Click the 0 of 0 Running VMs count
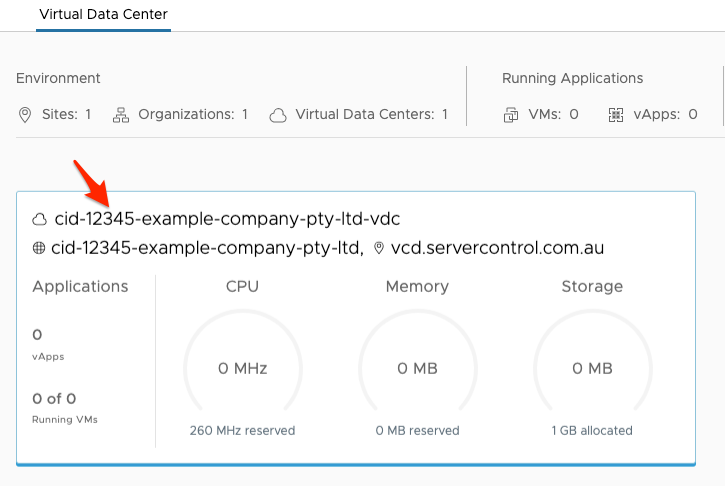The width and height of the screenshot is (725, 486). pyautogui.click(x=54, y=399)
